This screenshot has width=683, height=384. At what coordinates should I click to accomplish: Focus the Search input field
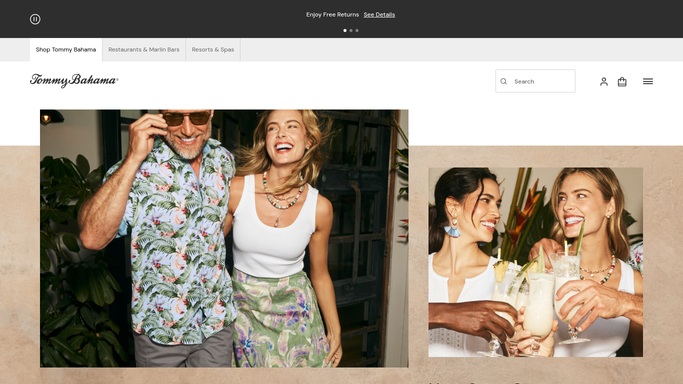[535, 81]
